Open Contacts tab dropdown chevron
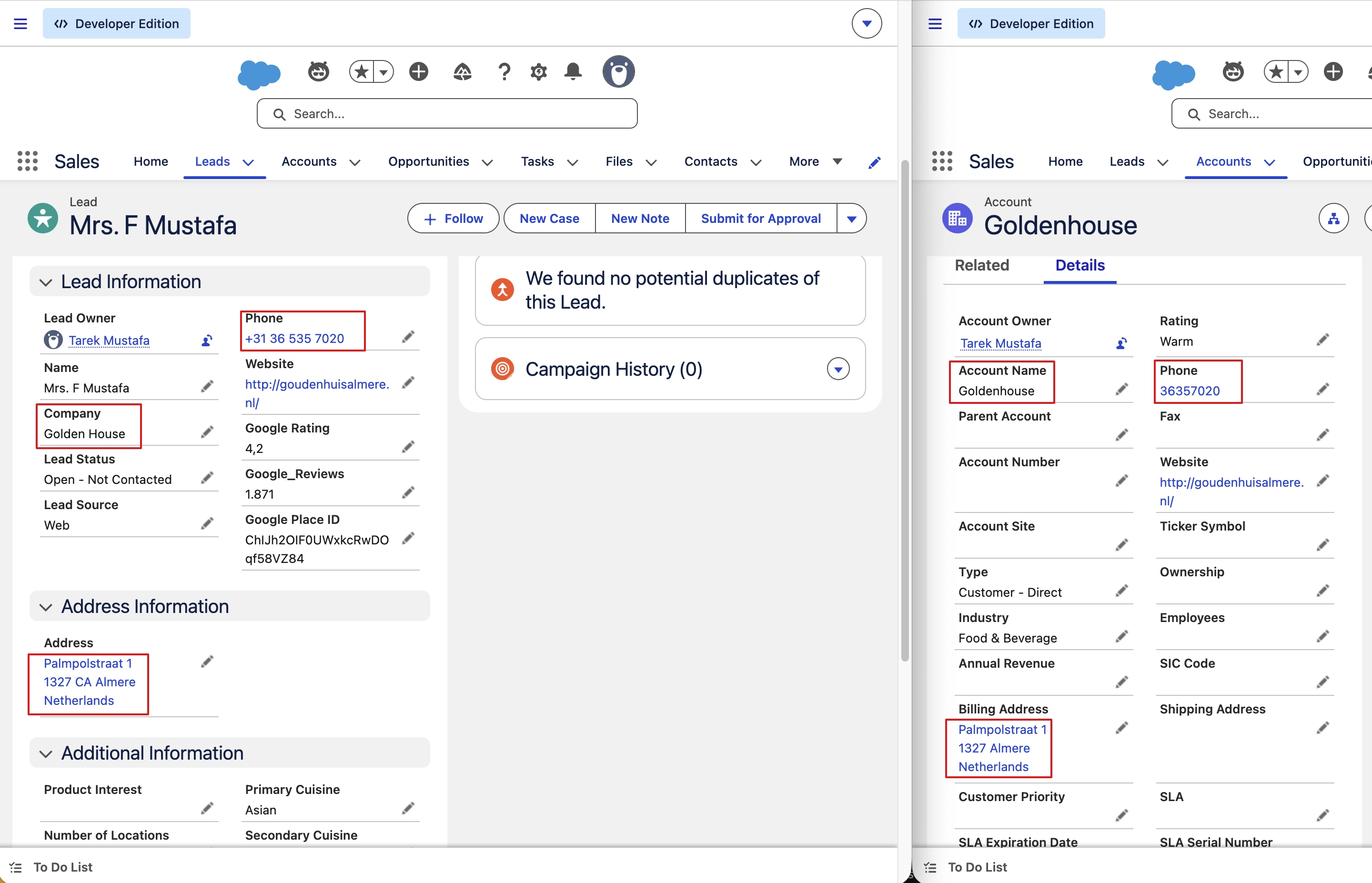Screen dimensions: 1372x883 (756, 162)
